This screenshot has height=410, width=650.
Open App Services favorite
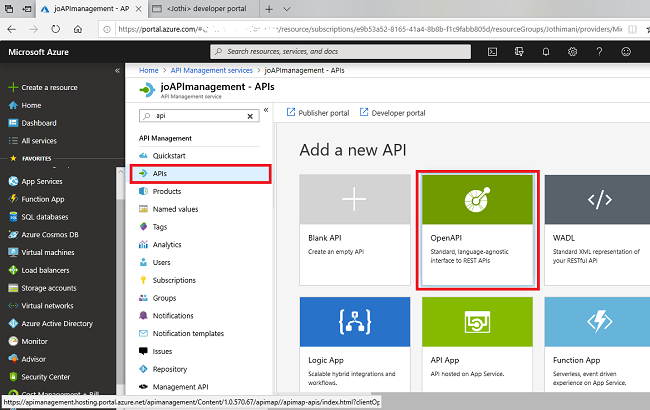coord(41,182)
